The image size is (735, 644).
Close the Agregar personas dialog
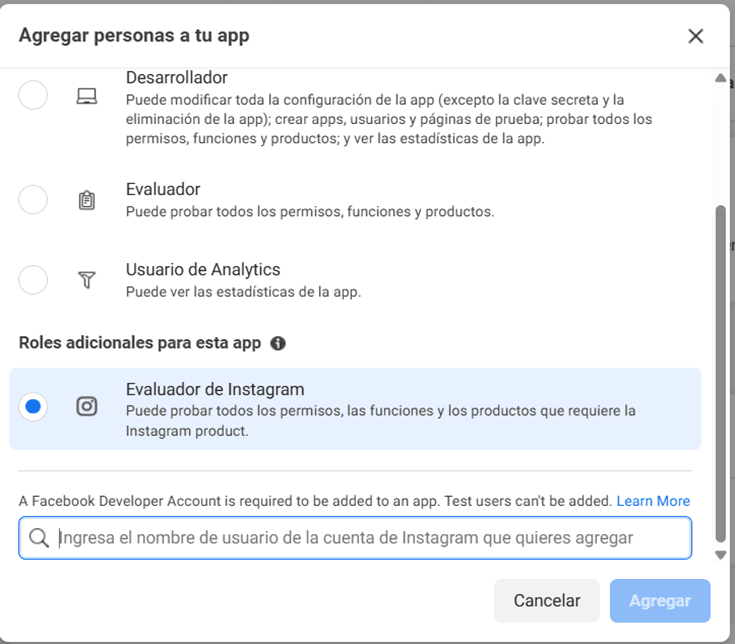(x=696, y=36)
